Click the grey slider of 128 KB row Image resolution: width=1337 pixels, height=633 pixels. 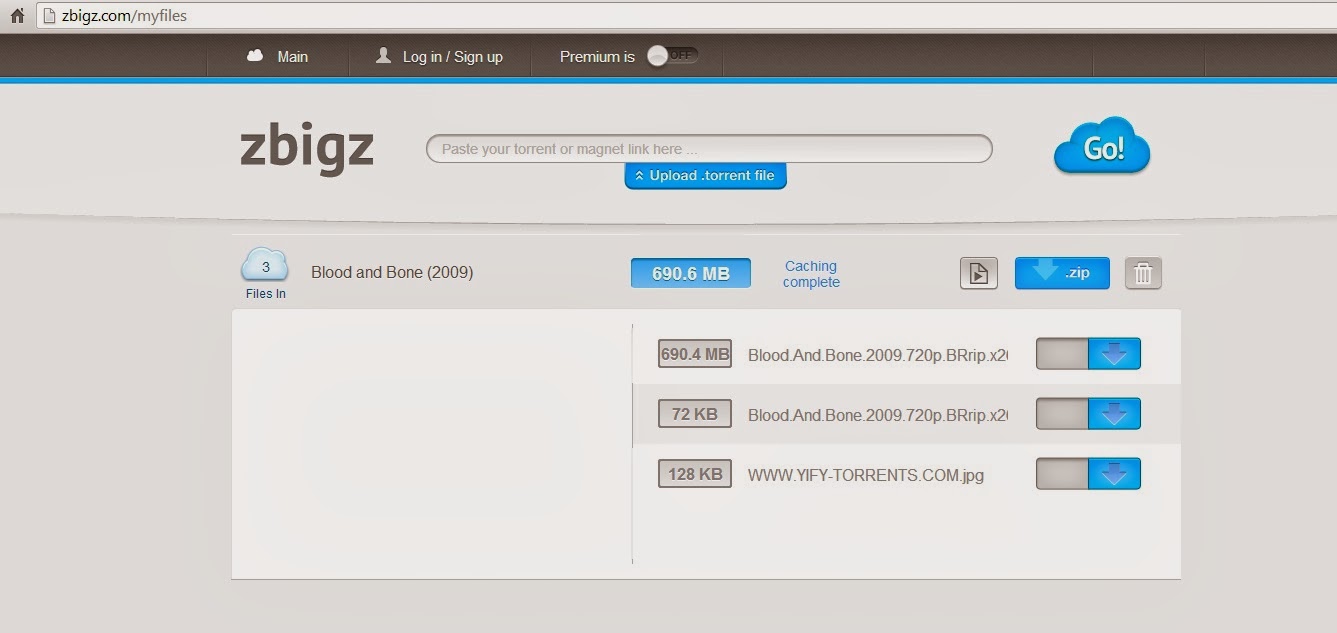coord(1062,474)
